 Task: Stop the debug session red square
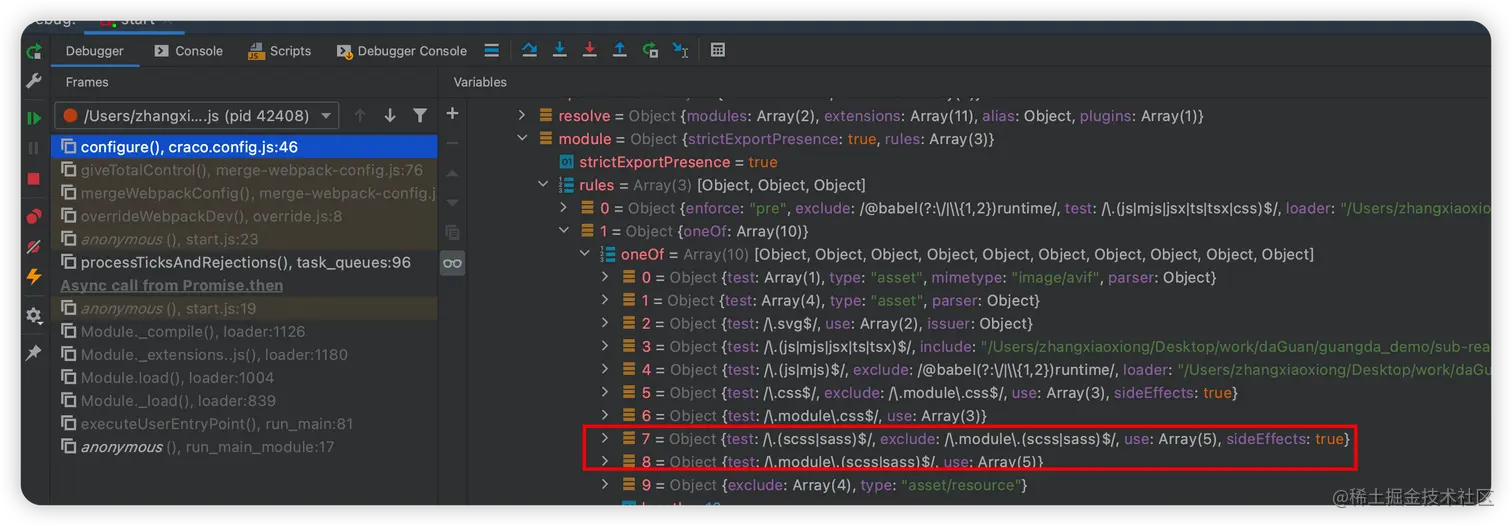(34, 178)
